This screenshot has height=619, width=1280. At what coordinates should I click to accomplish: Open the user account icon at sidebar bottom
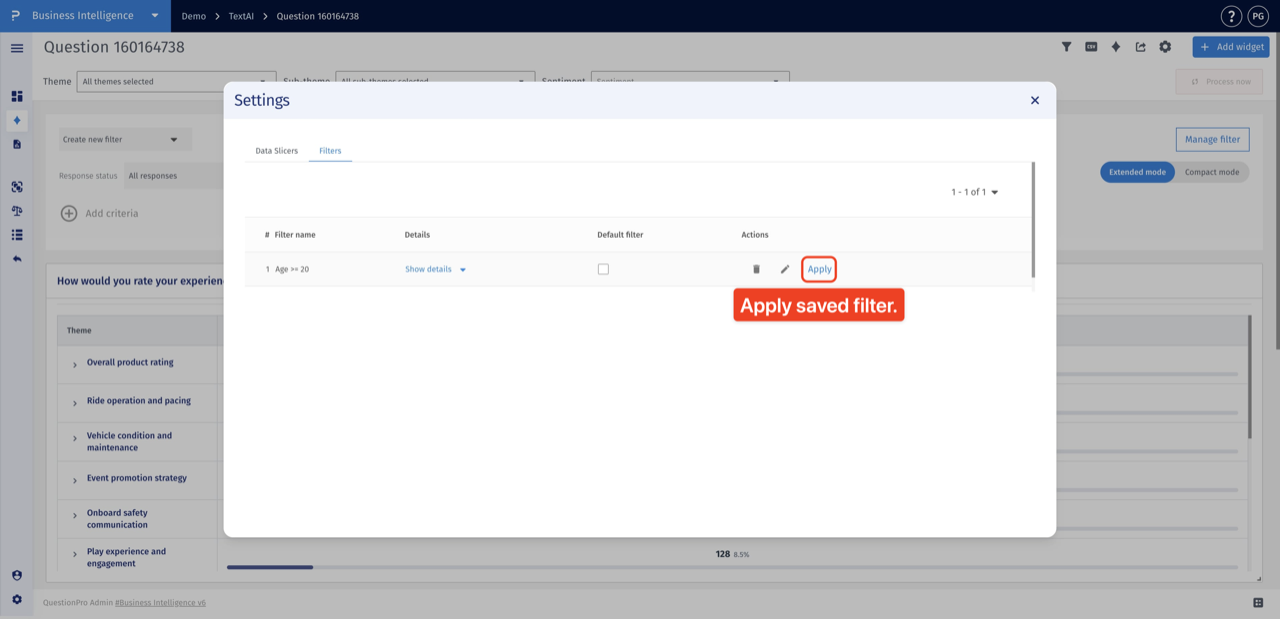pos(17,575)
